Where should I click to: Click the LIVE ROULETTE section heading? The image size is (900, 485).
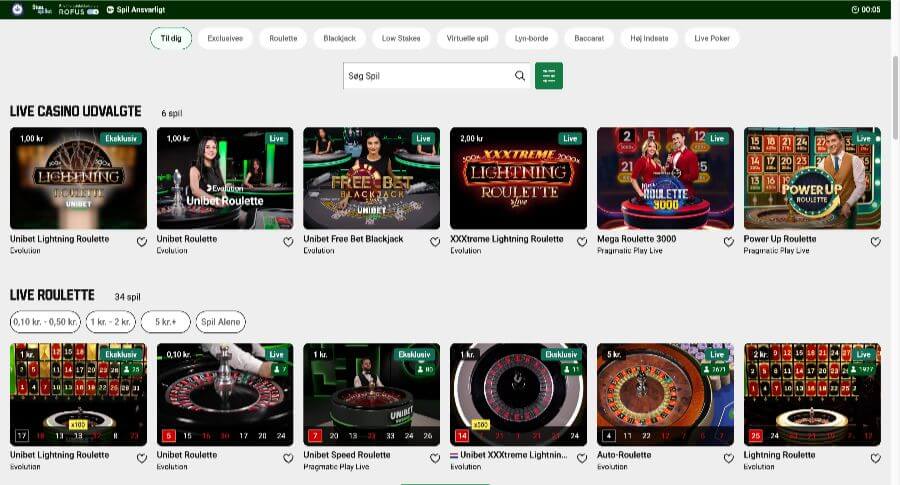tap(52, 295)
